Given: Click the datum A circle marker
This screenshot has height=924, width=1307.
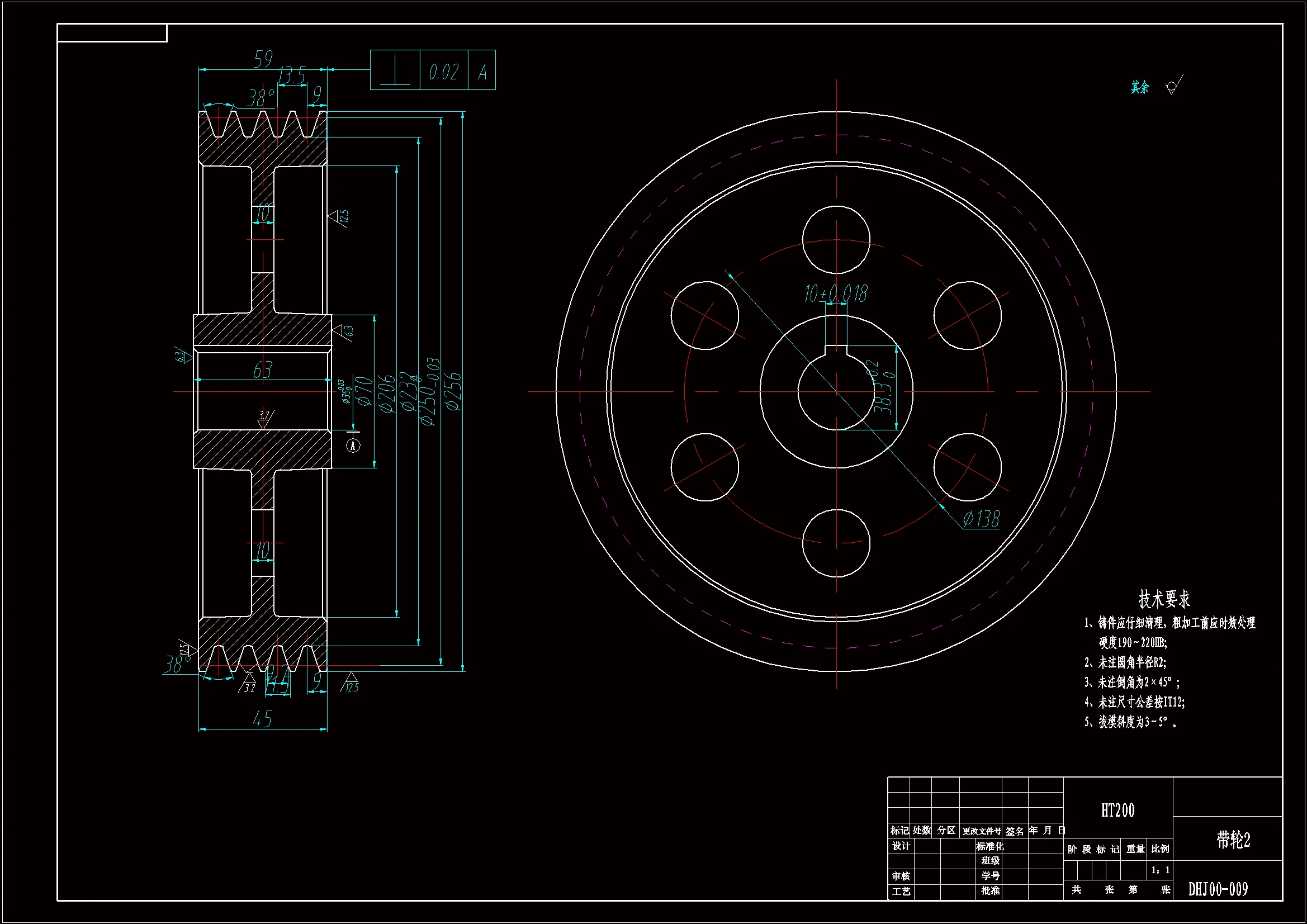Looking at the screenshot, I should [x=353, y=445].
